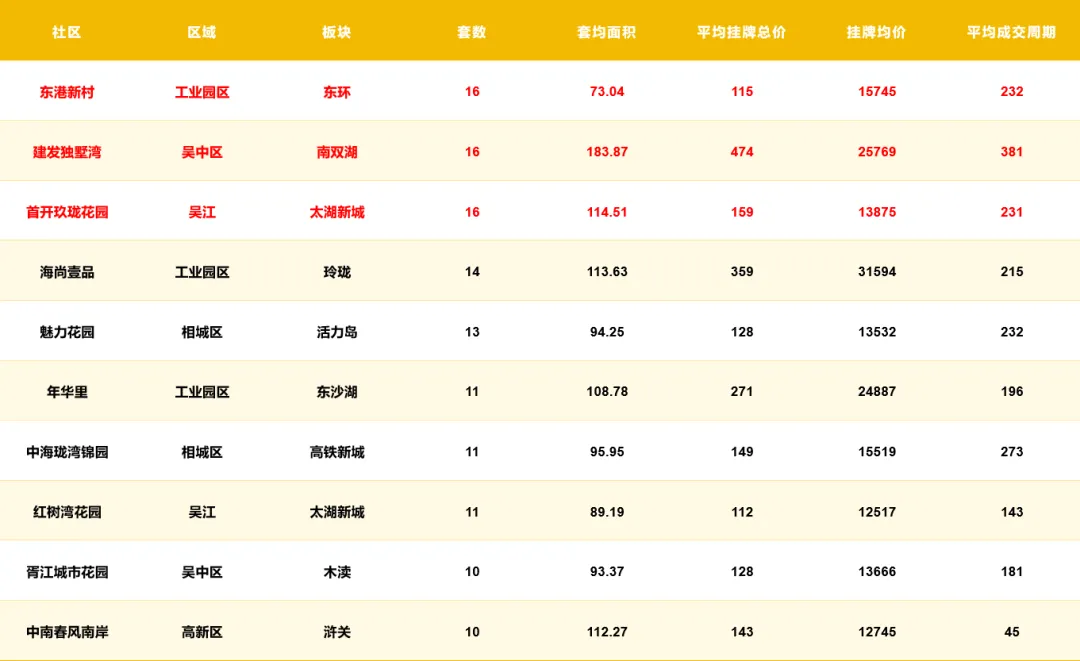Click the area value 113.63
This screenshot has height=661, width=1080.
point(607,271)
